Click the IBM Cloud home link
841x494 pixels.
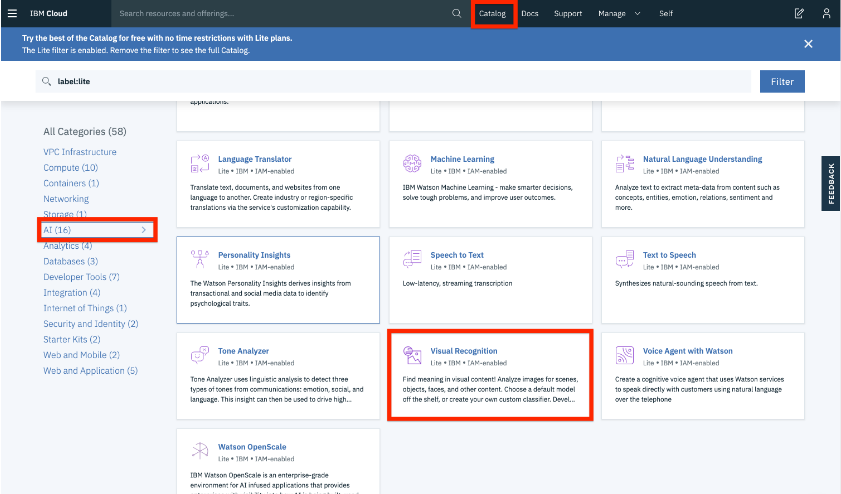tap(49, 13)
